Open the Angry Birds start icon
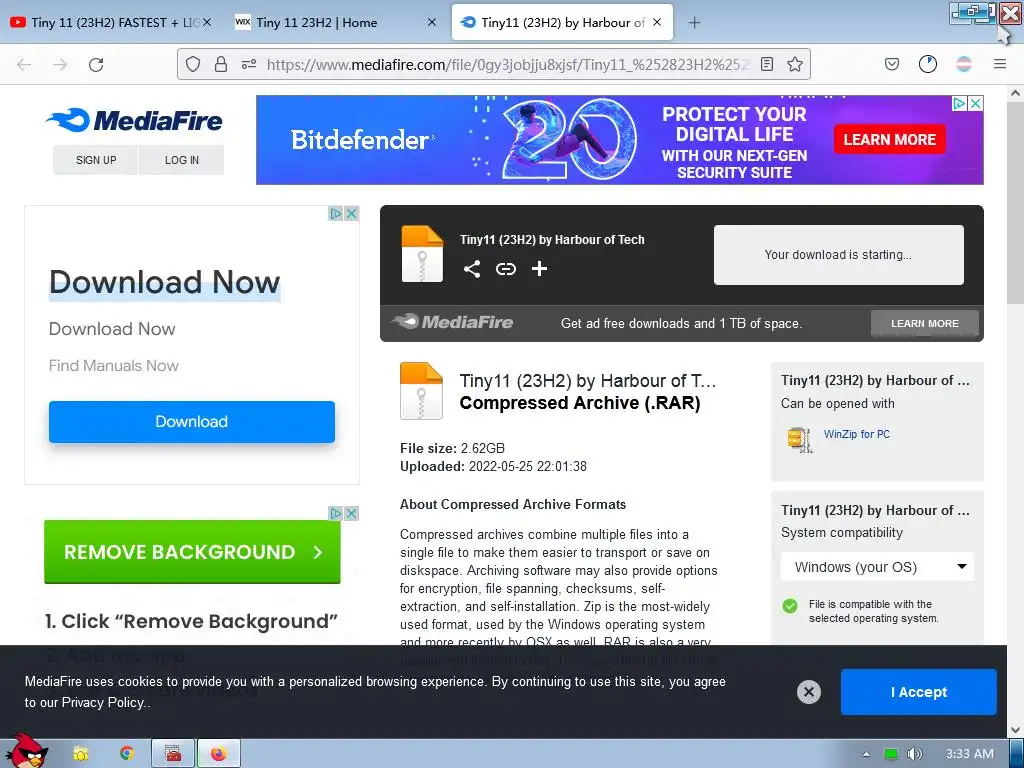The width and height of the screenshot is (1024, 768). [x=25, y=752]
